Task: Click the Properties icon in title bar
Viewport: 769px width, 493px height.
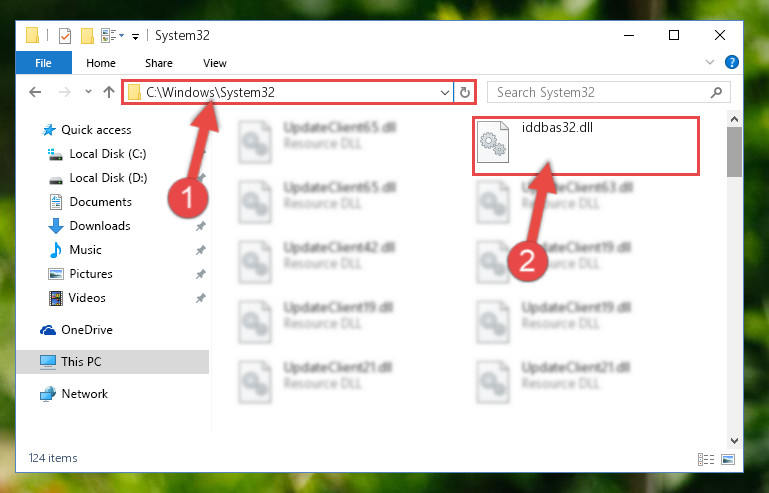Action: click(64, 36)
